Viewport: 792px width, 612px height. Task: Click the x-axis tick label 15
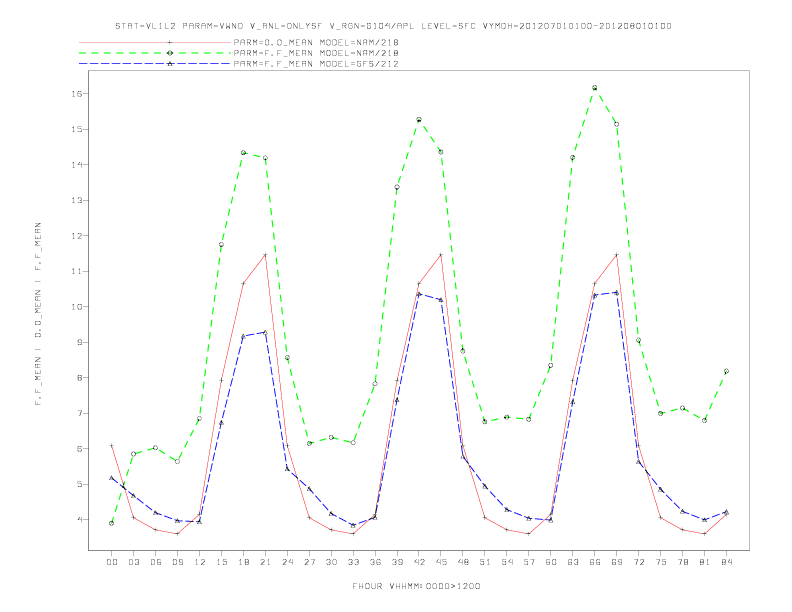[221, 562]
